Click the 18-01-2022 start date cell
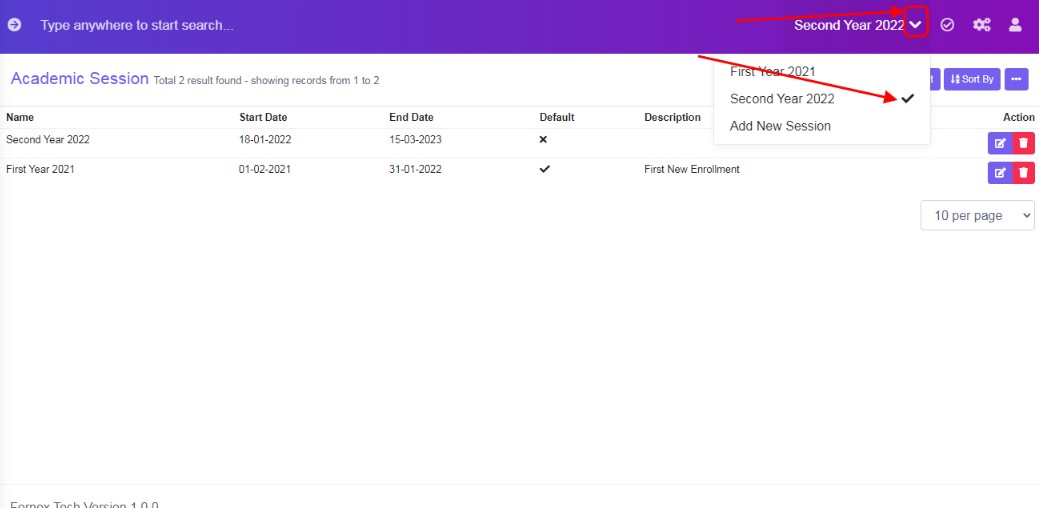Viewport: 1039px width, 508px height. 265,140
